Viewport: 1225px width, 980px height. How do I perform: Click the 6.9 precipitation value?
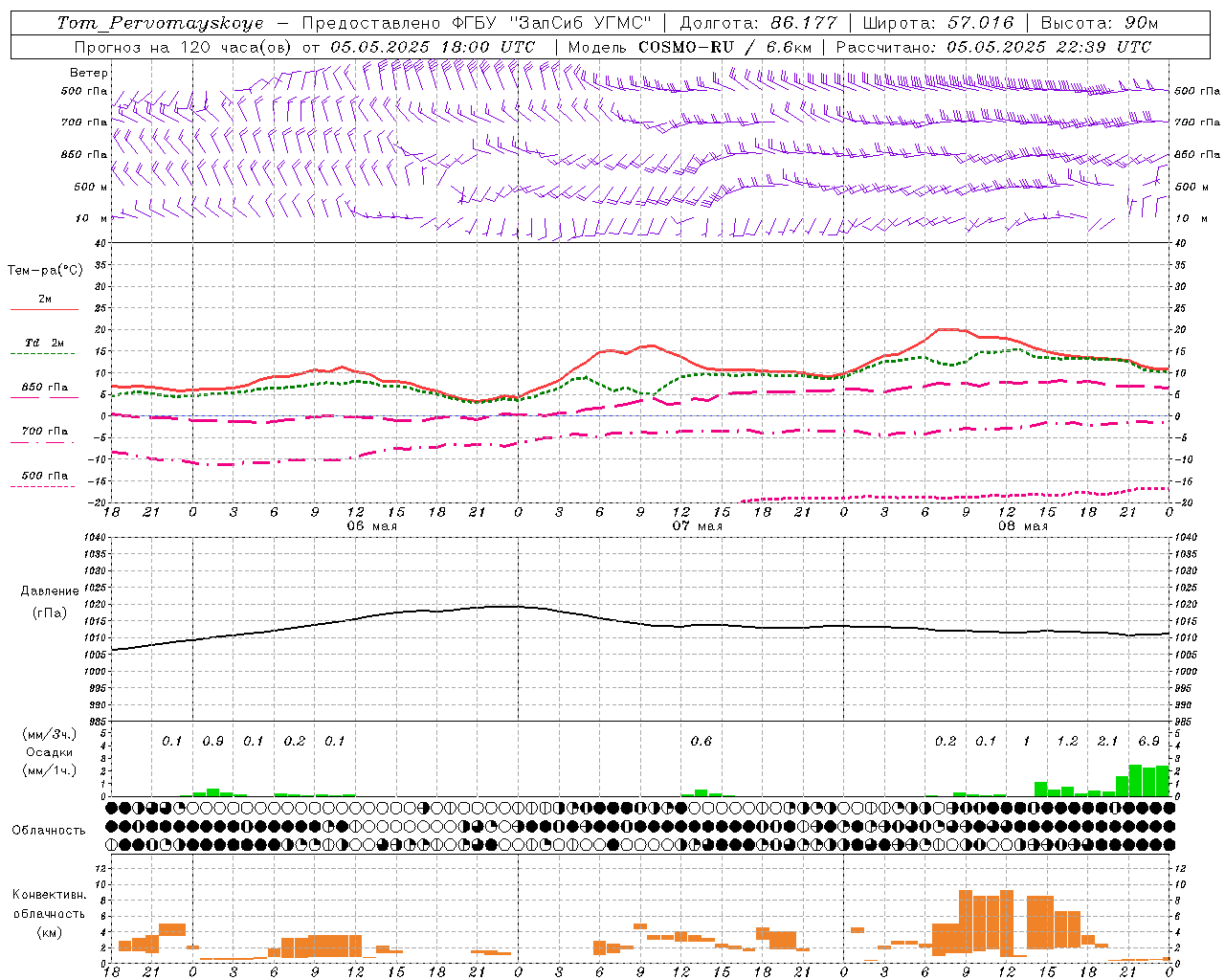tap(1148, 741)
